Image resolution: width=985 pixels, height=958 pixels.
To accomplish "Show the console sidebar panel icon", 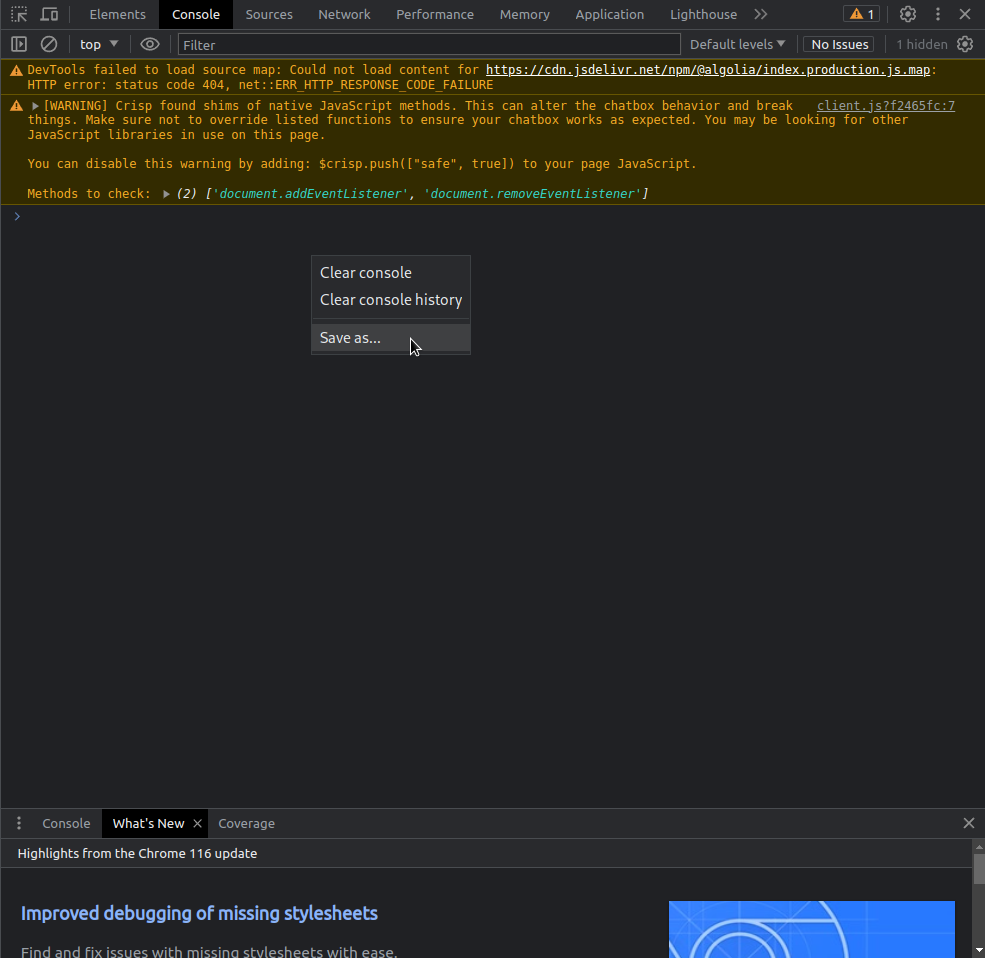I will [19, 44].
